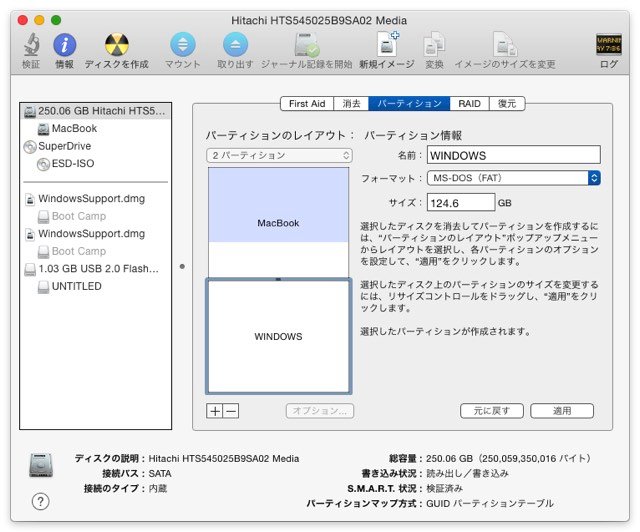Click the plus button to add partition
640x532 pixels.
[x=215, y=411]
